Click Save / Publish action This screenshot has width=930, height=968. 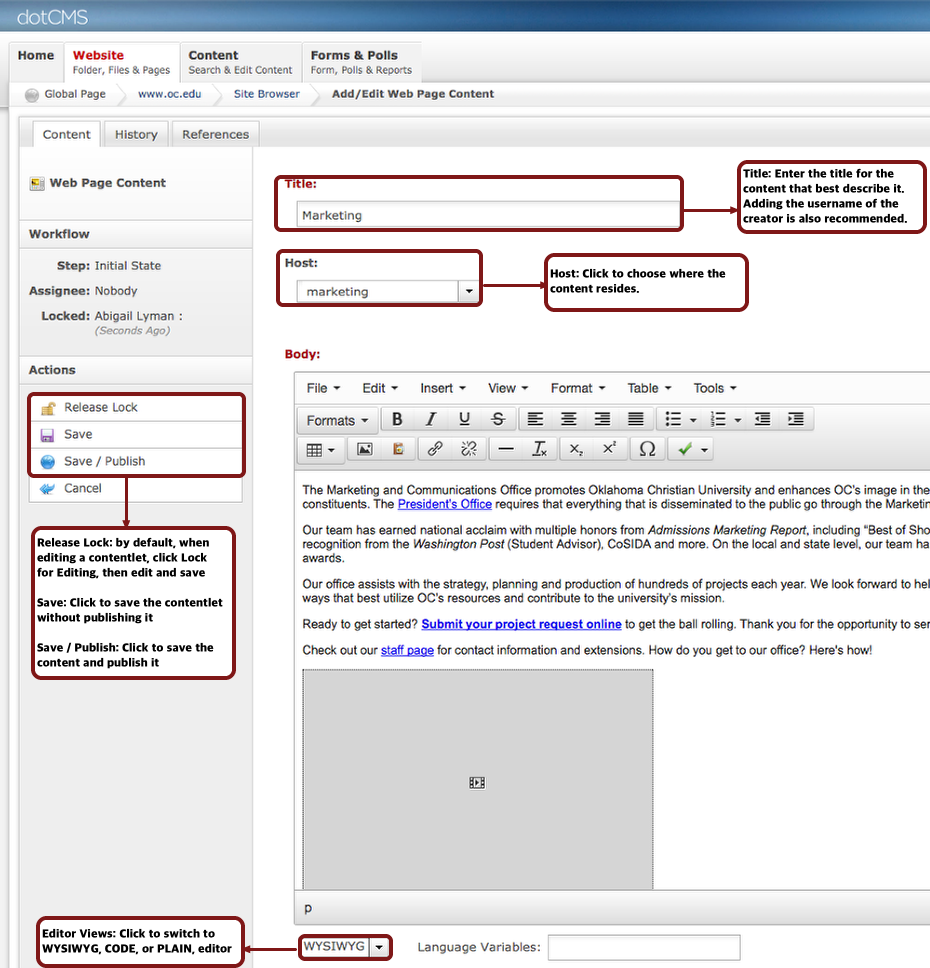tap(136, 462)
